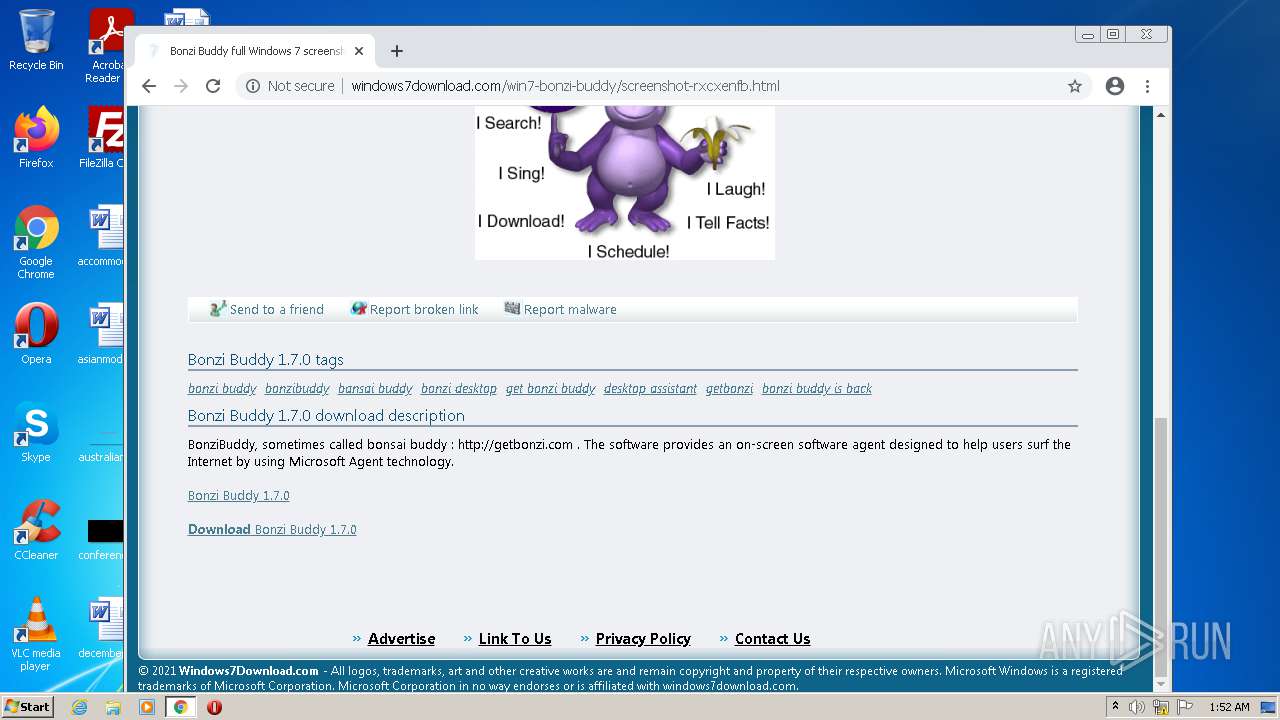Open the bonzibuddy tag
The width and height of the screenshot is (1280, 720).
click(297, 388)
